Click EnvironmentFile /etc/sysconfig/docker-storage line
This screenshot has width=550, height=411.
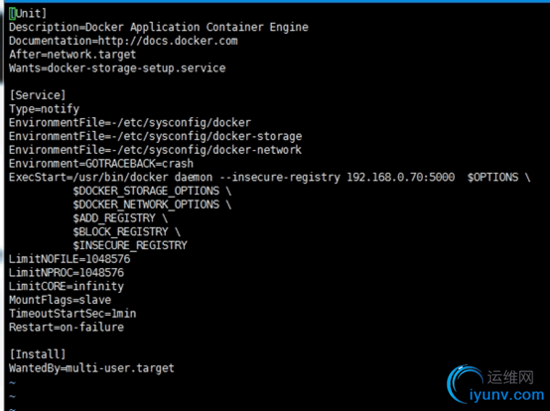point(155,136)
